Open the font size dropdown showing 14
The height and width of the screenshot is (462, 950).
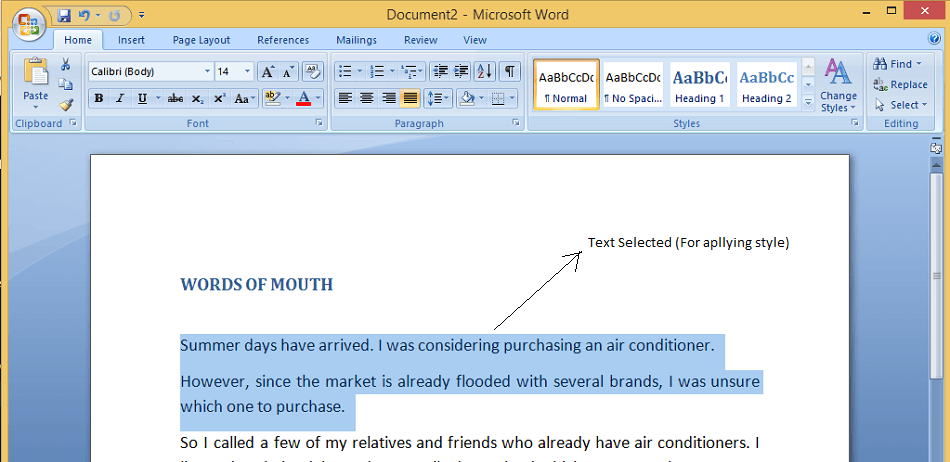point(234,71)
